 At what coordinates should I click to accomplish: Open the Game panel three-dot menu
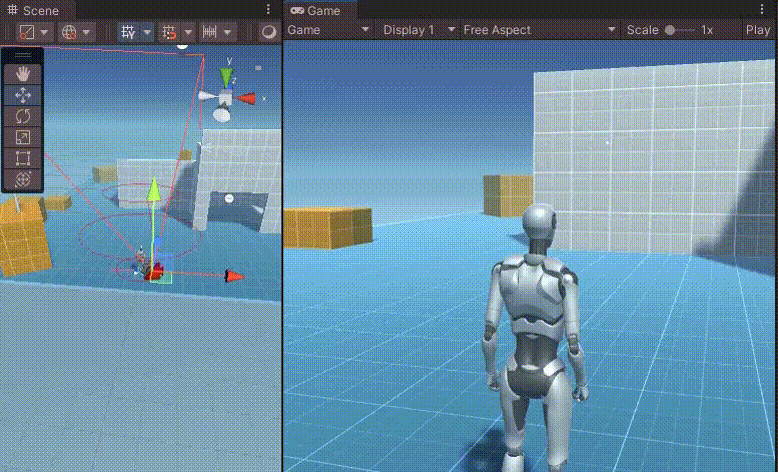[x=762, y=9]
